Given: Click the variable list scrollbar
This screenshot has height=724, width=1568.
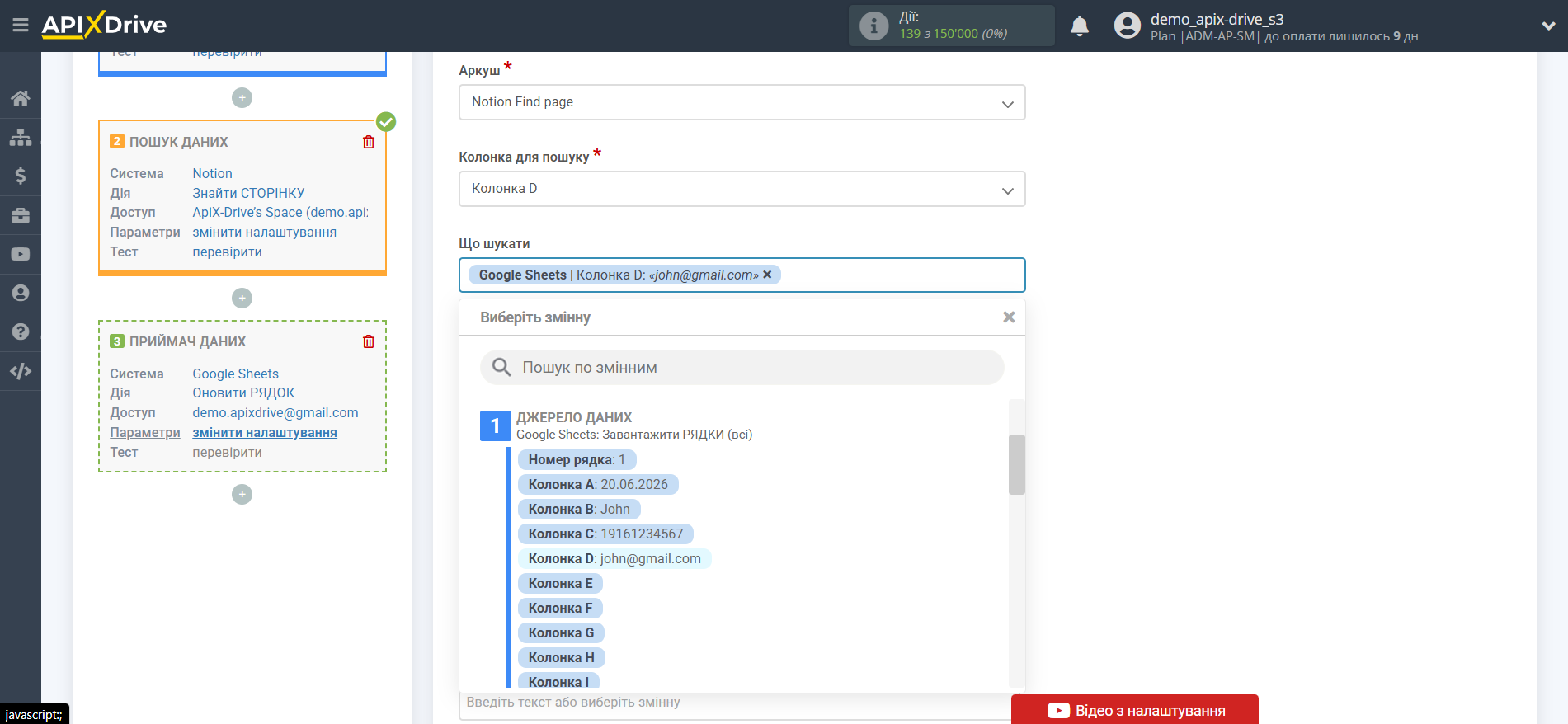Looking at the screenshot, I should (1016, 464).
